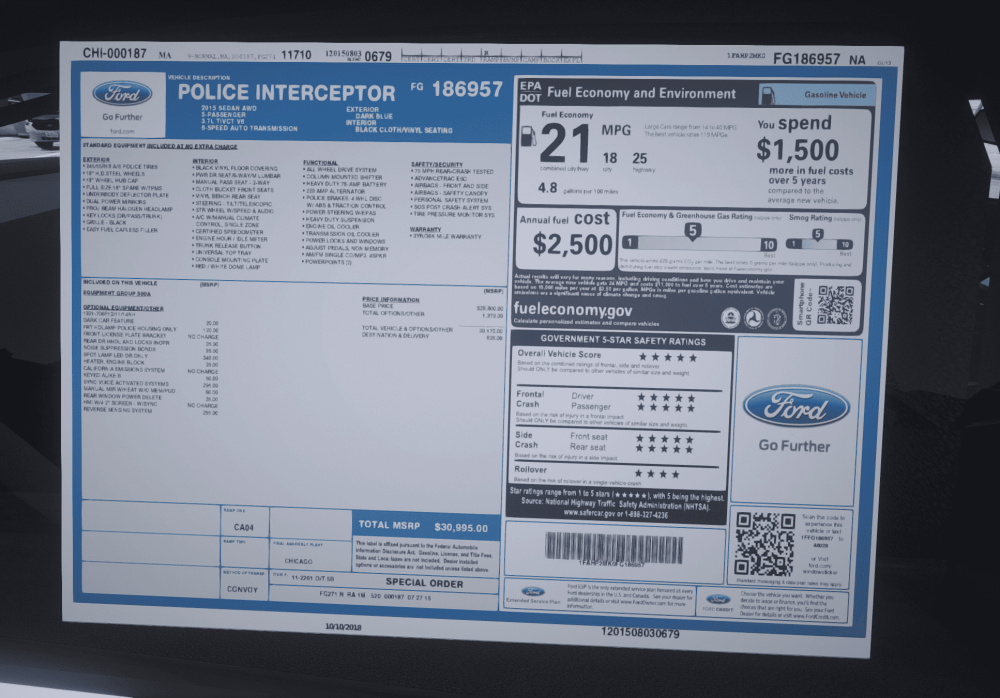Screen dimensions: 1000x698
Task: Click the Rollover star rating
Action: pos(658,474)
